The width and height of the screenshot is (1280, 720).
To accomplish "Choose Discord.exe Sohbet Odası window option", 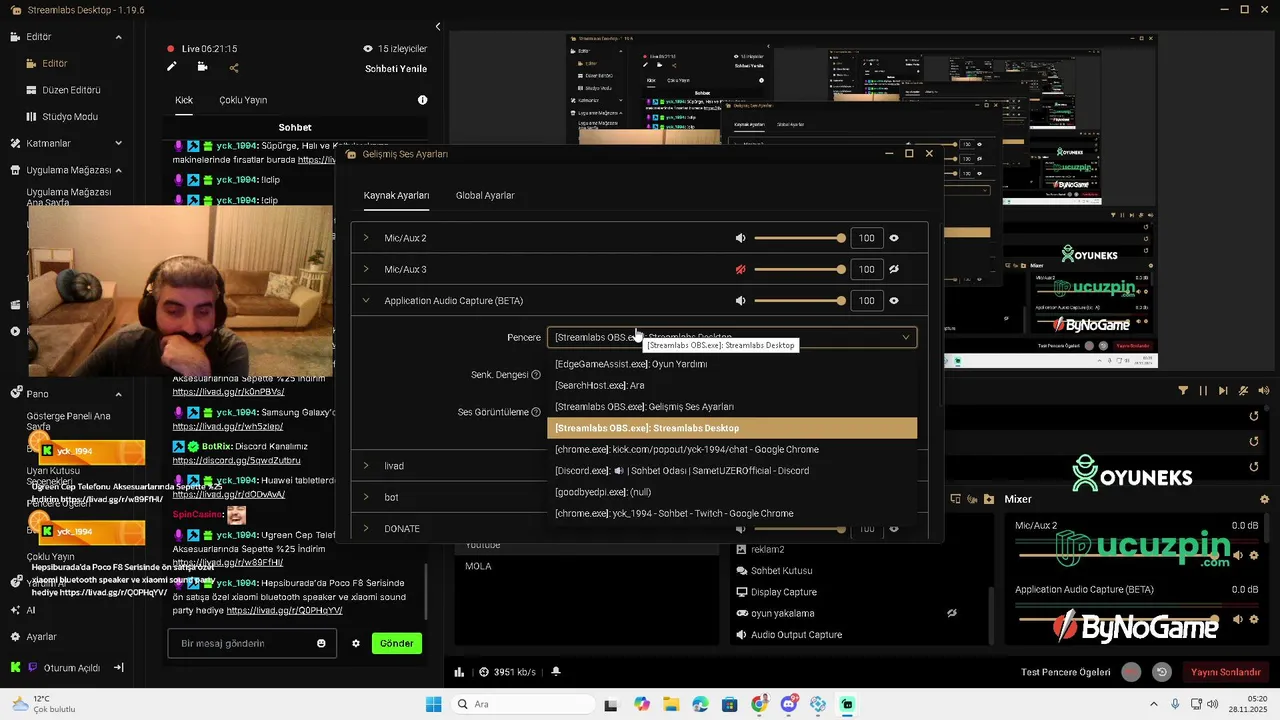I will tap(732, 471).
